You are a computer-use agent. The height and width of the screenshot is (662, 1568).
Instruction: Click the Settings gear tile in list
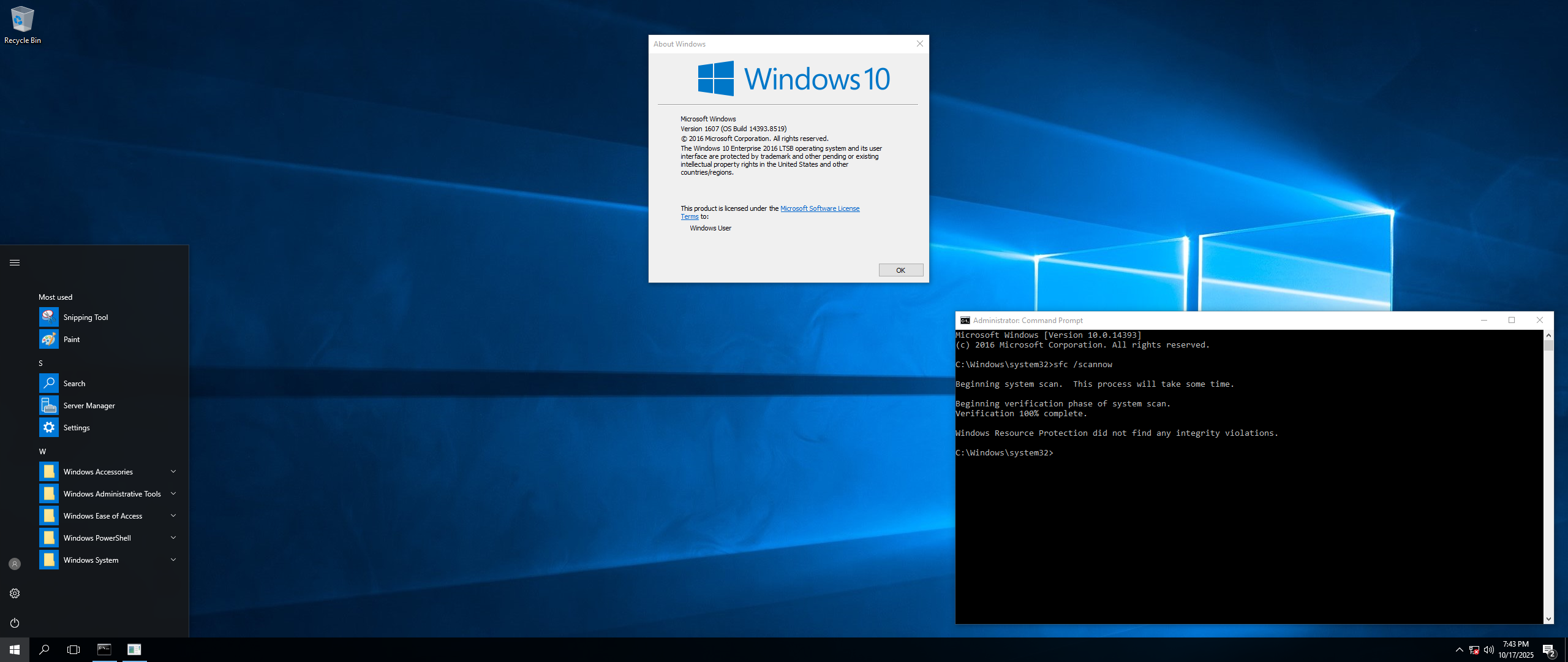point(49,428)
